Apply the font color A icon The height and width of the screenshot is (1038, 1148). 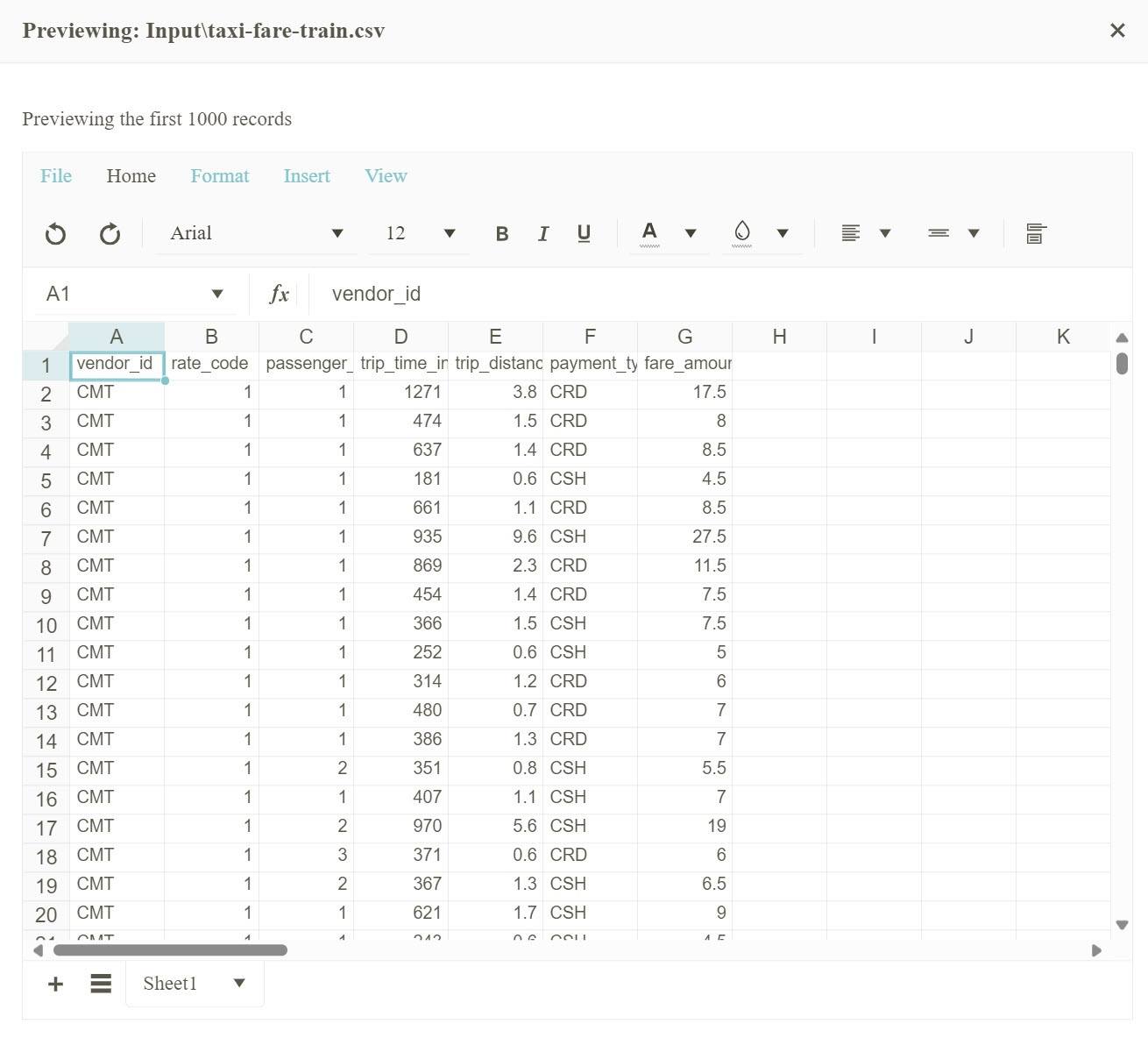[x=649, y=233]
